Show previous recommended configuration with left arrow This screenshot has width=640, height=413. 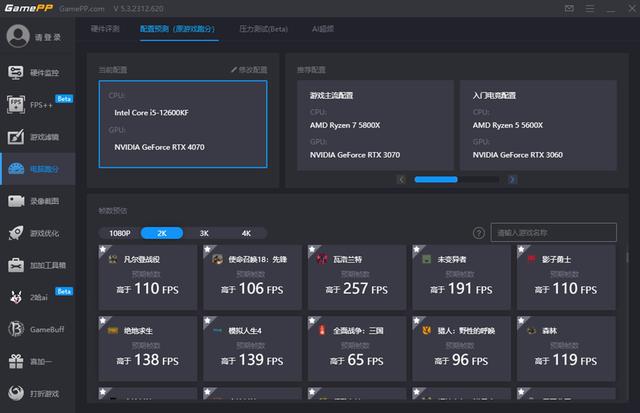(x=401, y=180)
